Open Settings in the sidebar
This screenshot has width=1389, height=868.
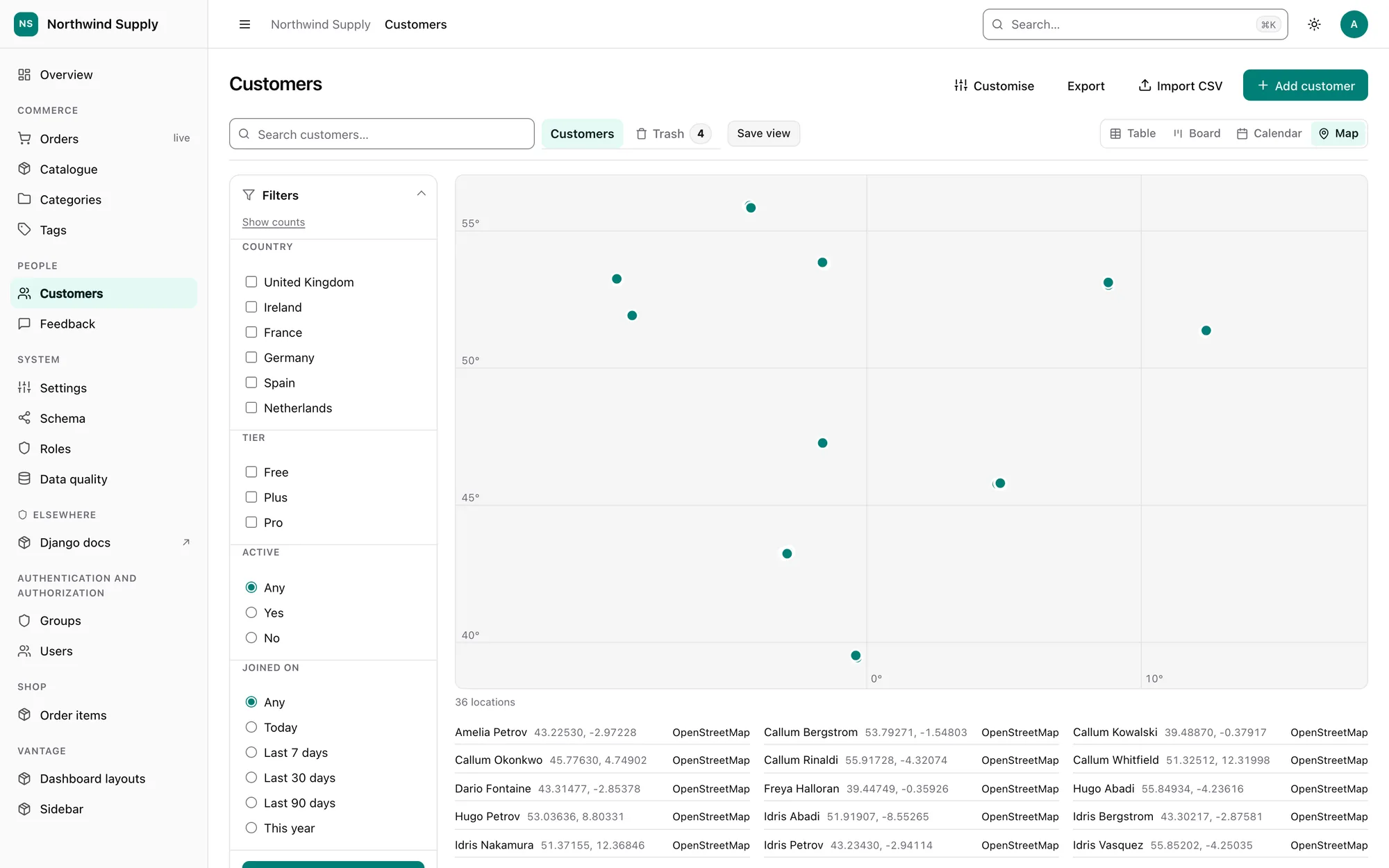click(x=104, y=387)
